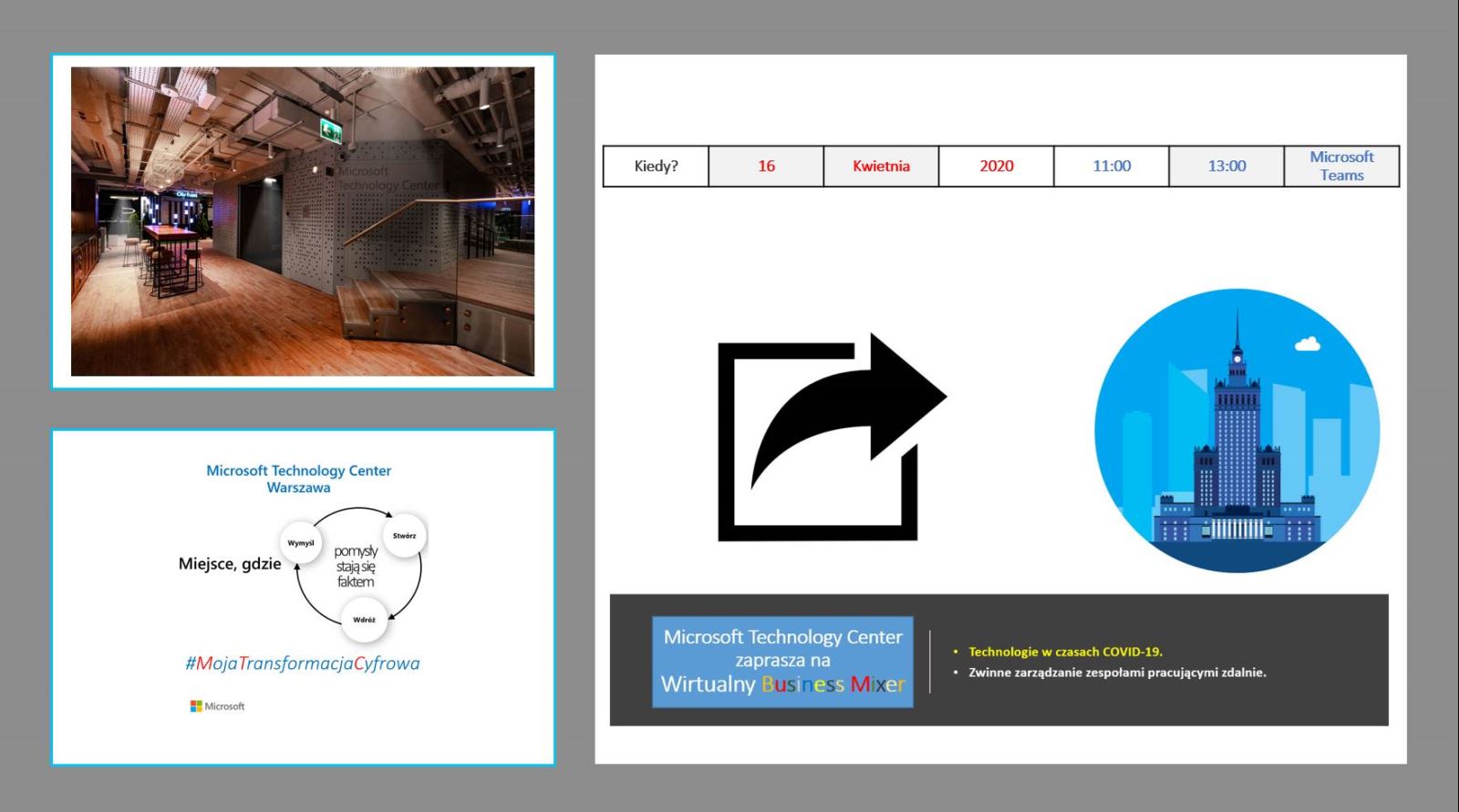
Task: Click the '11:00' start time cell
Action: 1112,166
